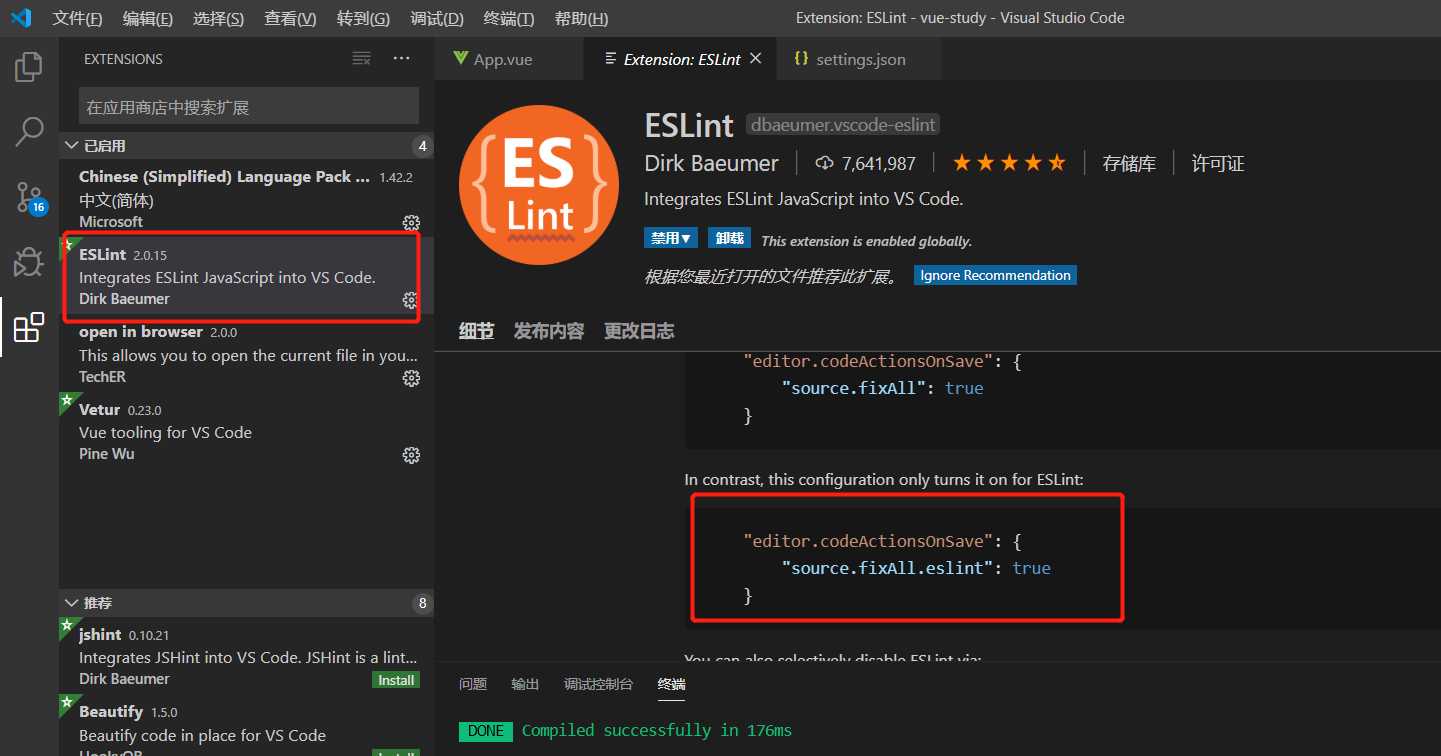
Task: Open publisher Dirk Baeumer link in ESLint header
Action: point(712,163)
